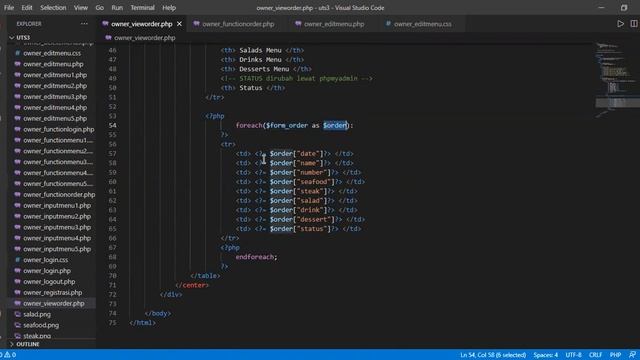Screen dimensions: 640x360
Task: Open owner_editmenu5.php file
Action: pos(55,119)
